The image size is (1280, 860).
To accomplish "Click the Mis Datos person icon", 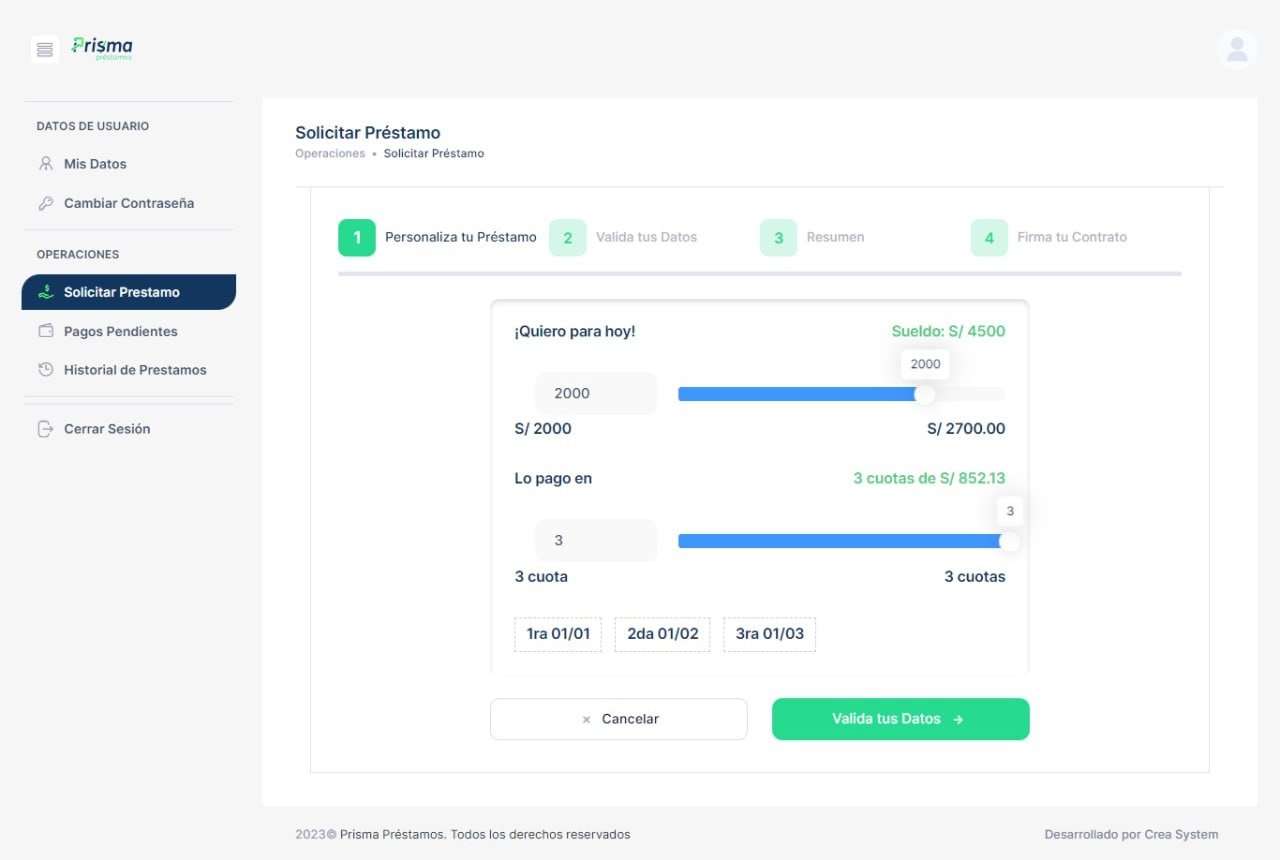I will click(45, 164).
